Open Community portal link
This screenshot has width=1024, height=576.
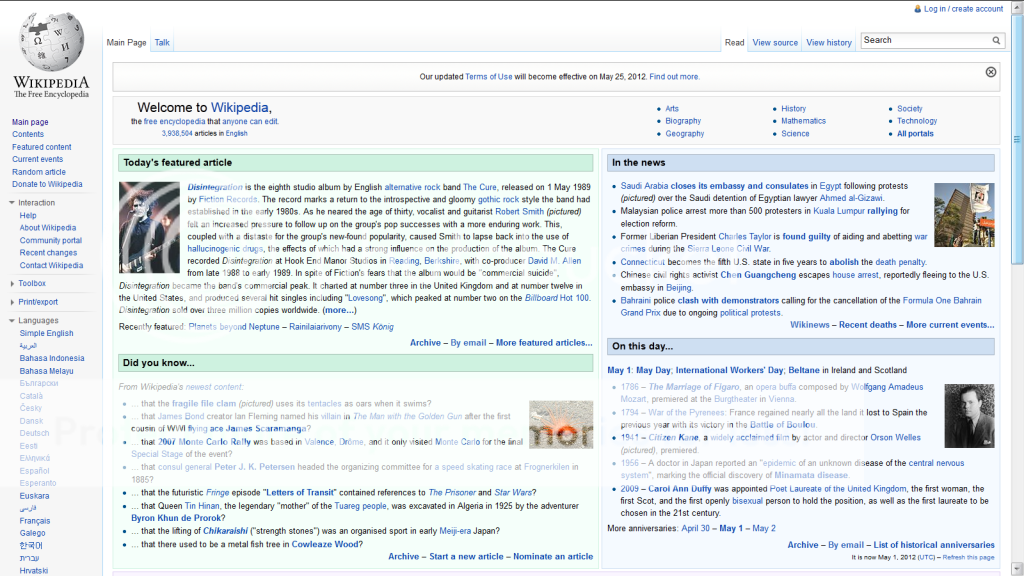(50, 240)
